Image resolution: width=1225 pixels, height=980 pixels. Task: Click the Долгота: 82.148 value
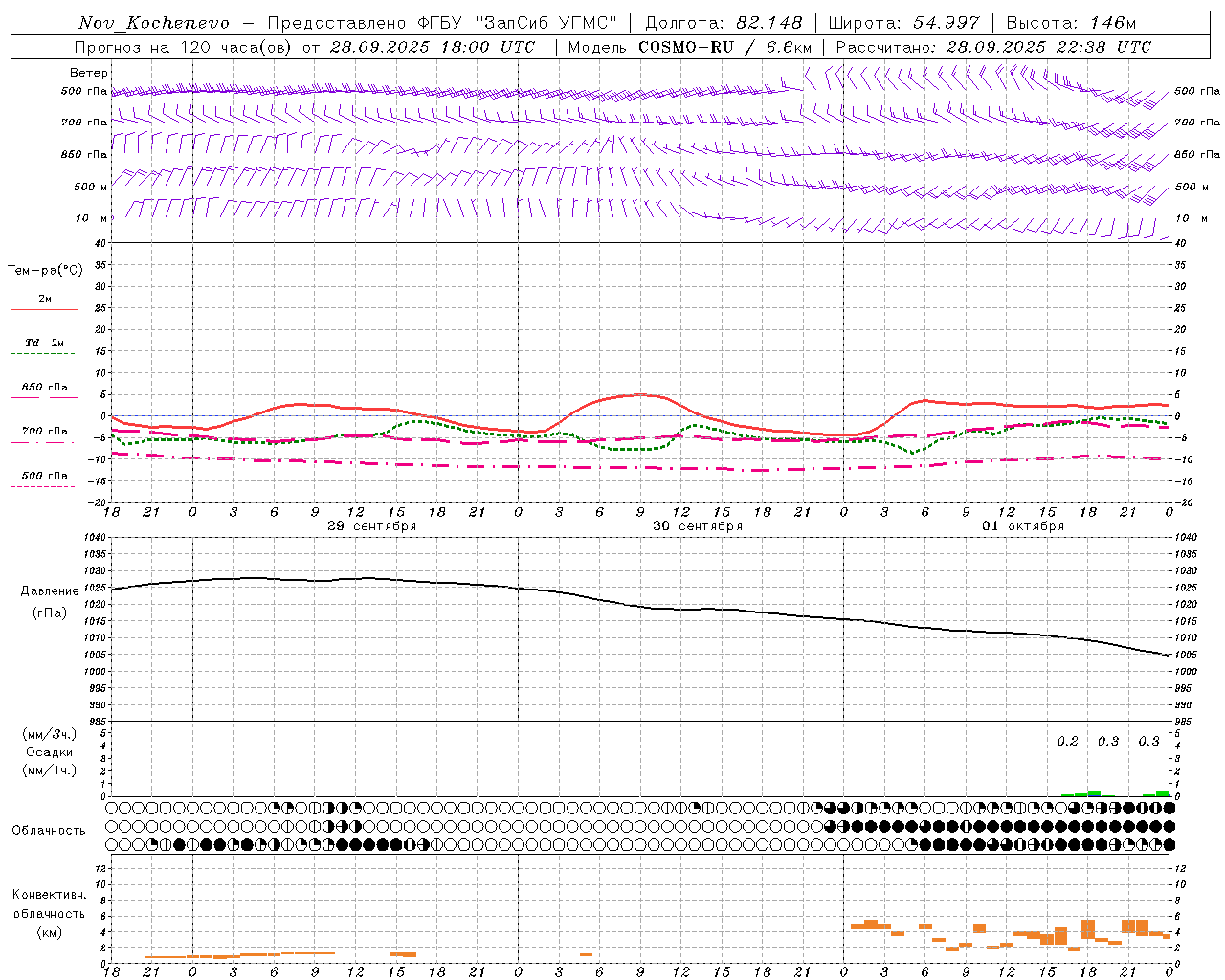pos(724,23)
